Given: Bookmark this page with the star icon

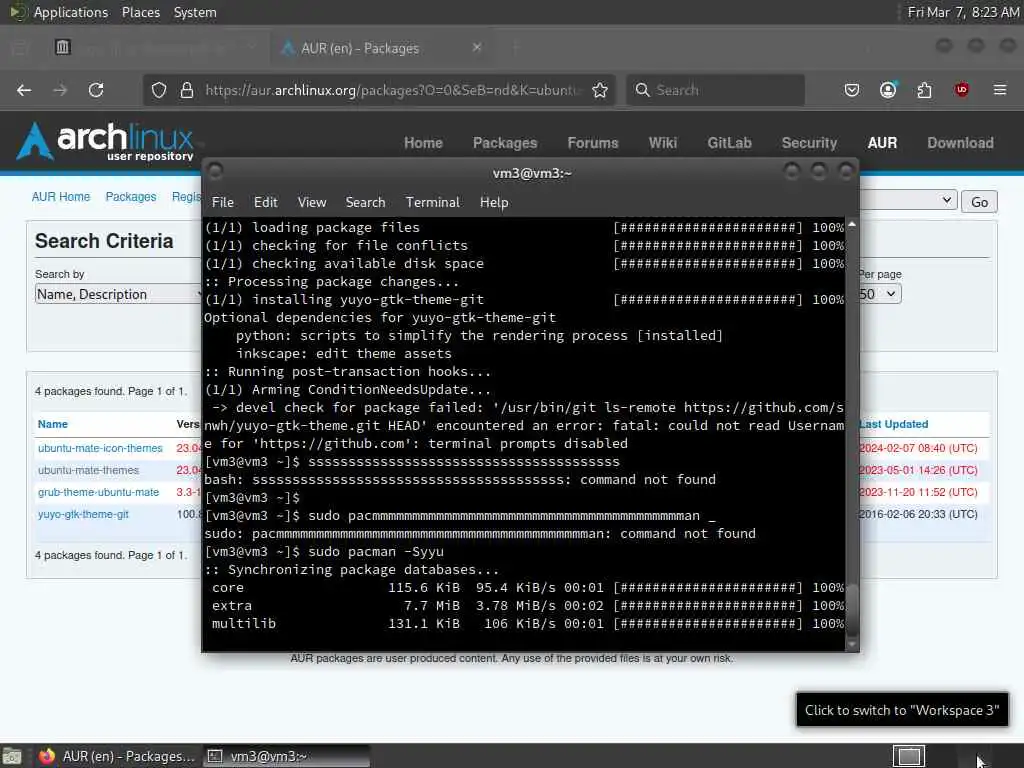Looking at the screenshot, I should [x=600, y=90].
